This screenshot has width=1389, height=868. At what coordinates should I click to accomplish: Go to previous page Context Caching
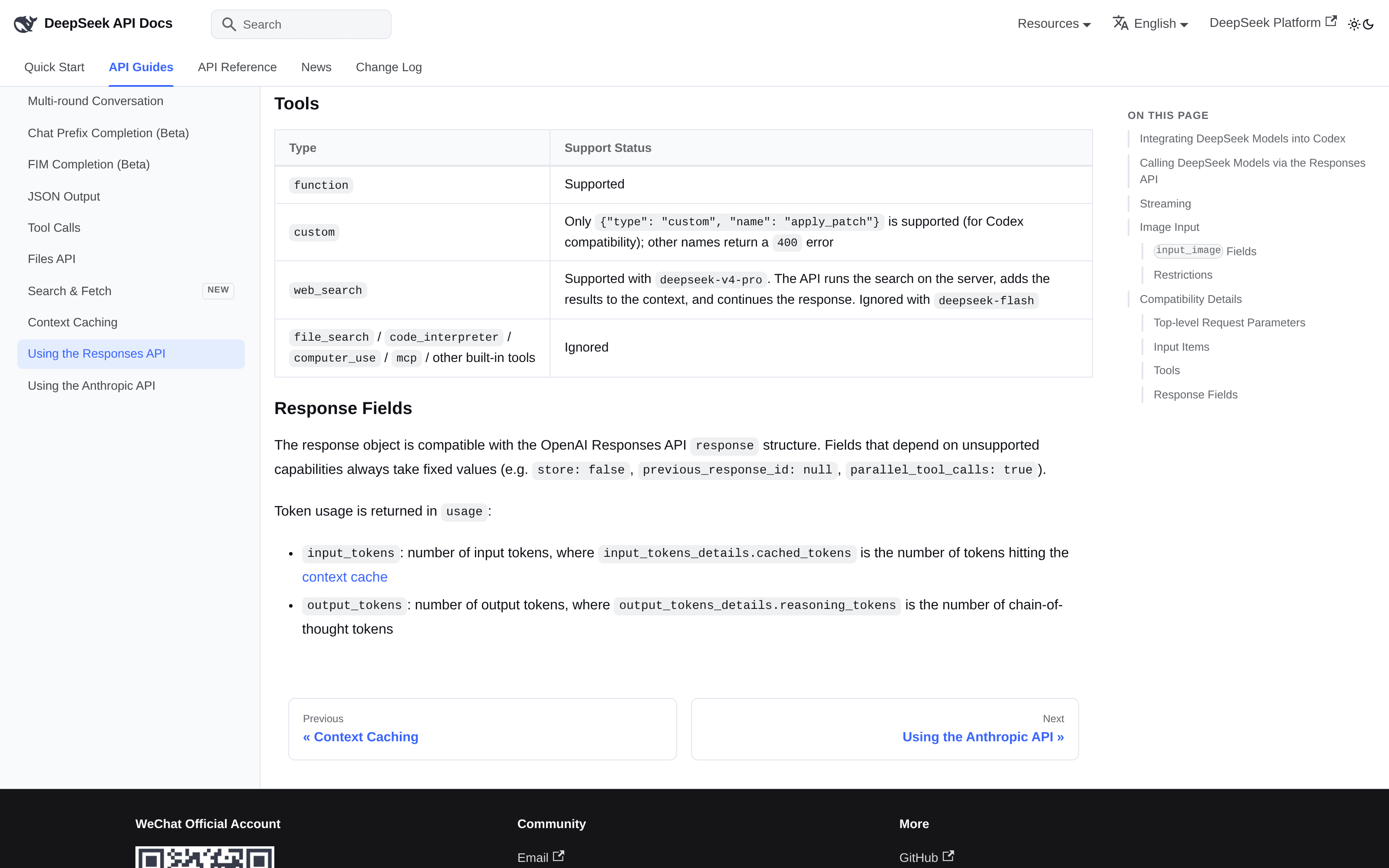482,729
